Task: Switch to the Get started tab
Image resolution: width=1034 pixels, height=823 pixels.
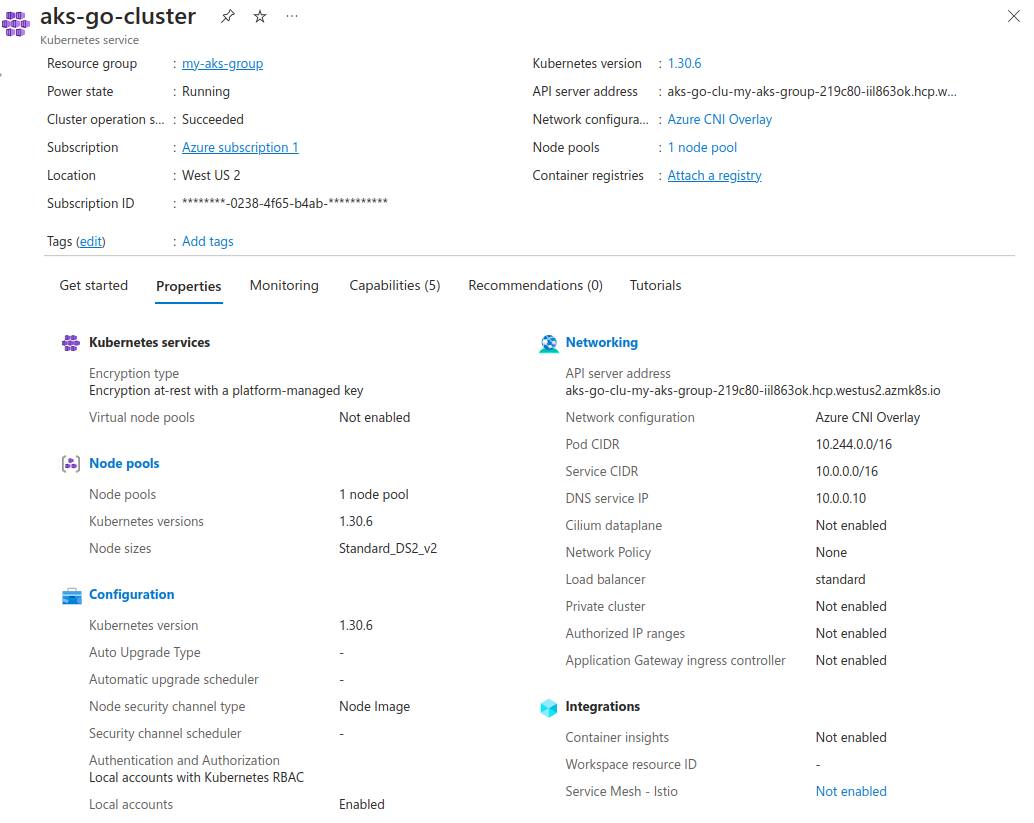Action: coord(93,285)
